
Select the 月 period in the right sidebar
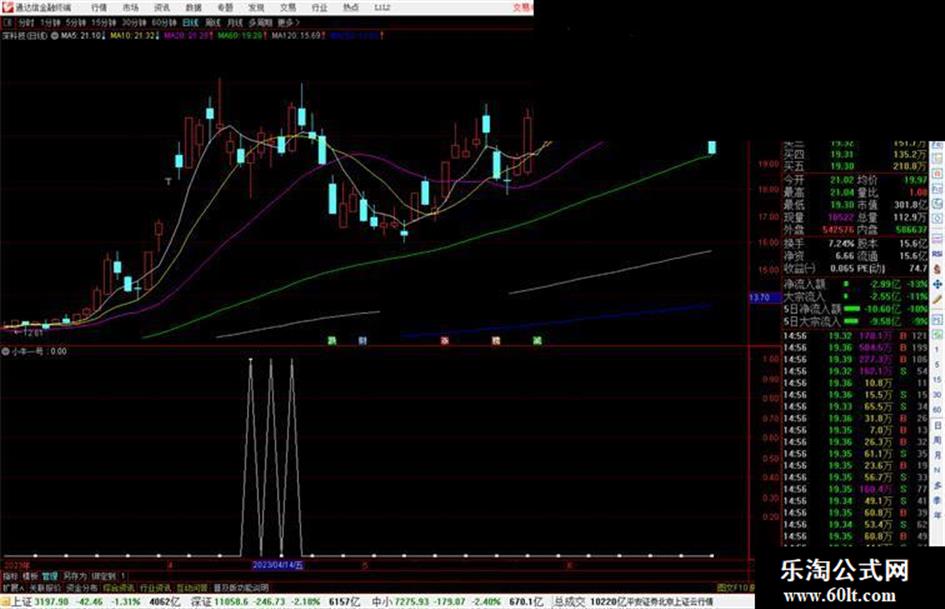pyautogui.click(x=937, y=455)
